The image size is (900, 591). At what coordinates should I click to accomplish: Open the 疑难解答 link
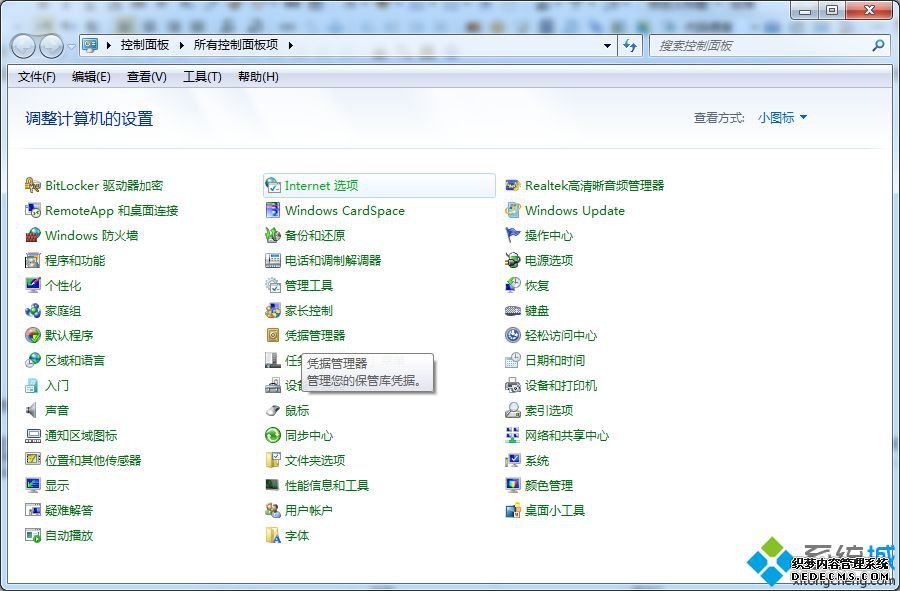[69, 510]
